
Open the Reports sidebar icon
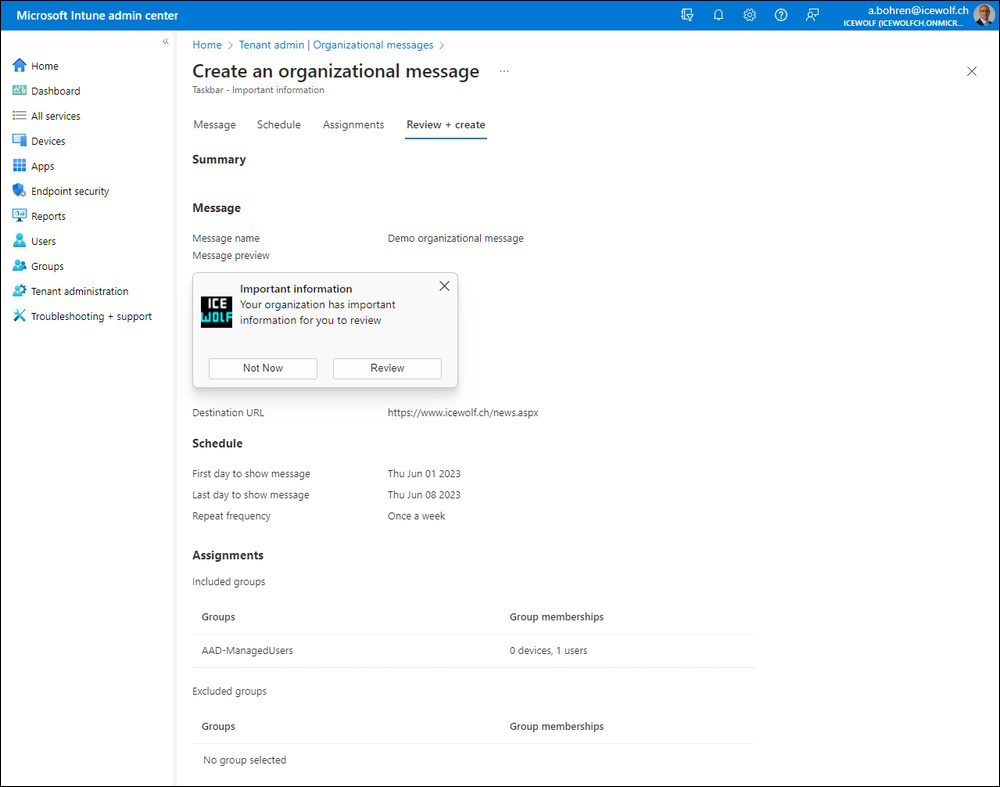pyautogui.click(x=20, y=216)
